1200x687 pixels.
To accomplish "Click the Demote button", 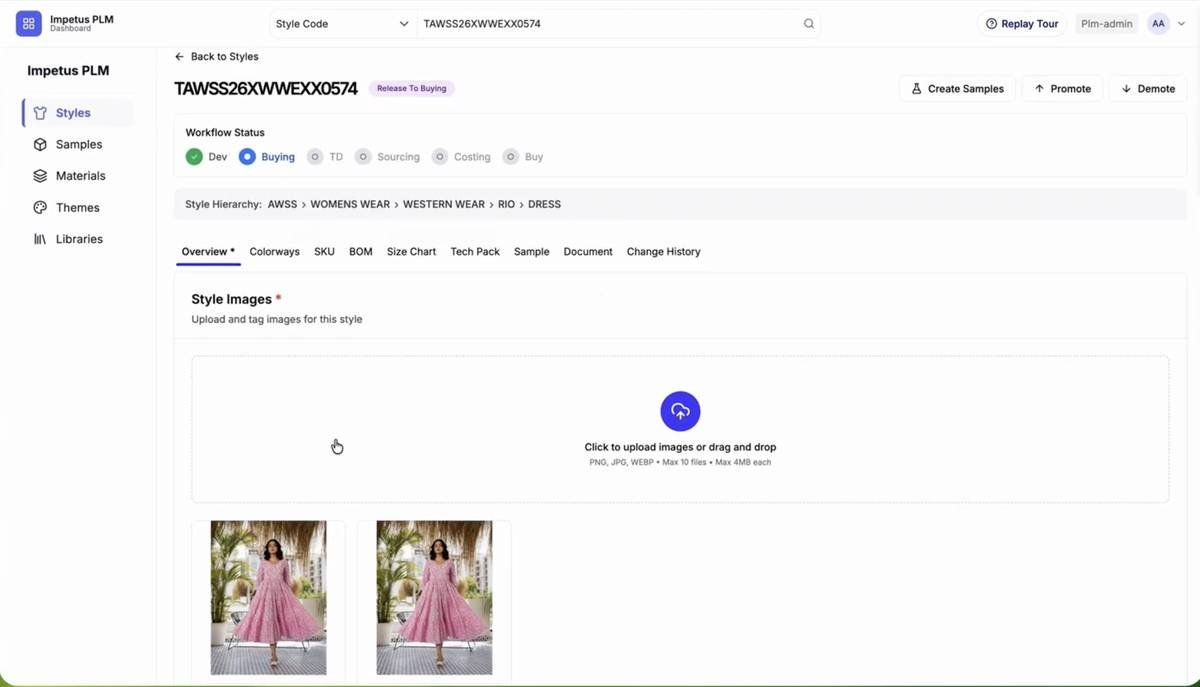I will pos(1147,89).
